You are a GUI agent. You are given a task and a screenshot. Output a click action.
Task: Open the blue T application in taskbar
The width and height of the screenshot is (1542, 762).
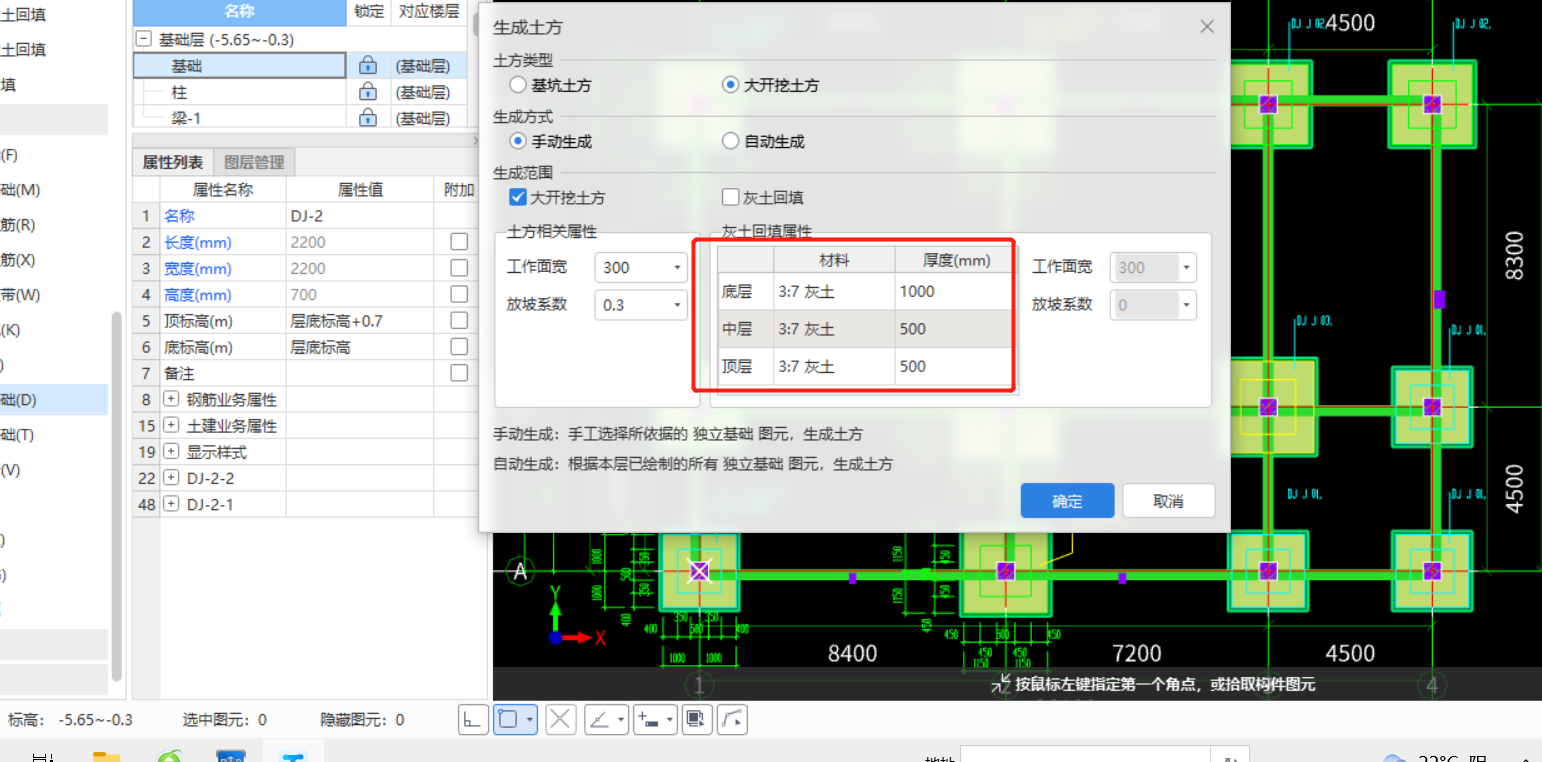point(293,756)
